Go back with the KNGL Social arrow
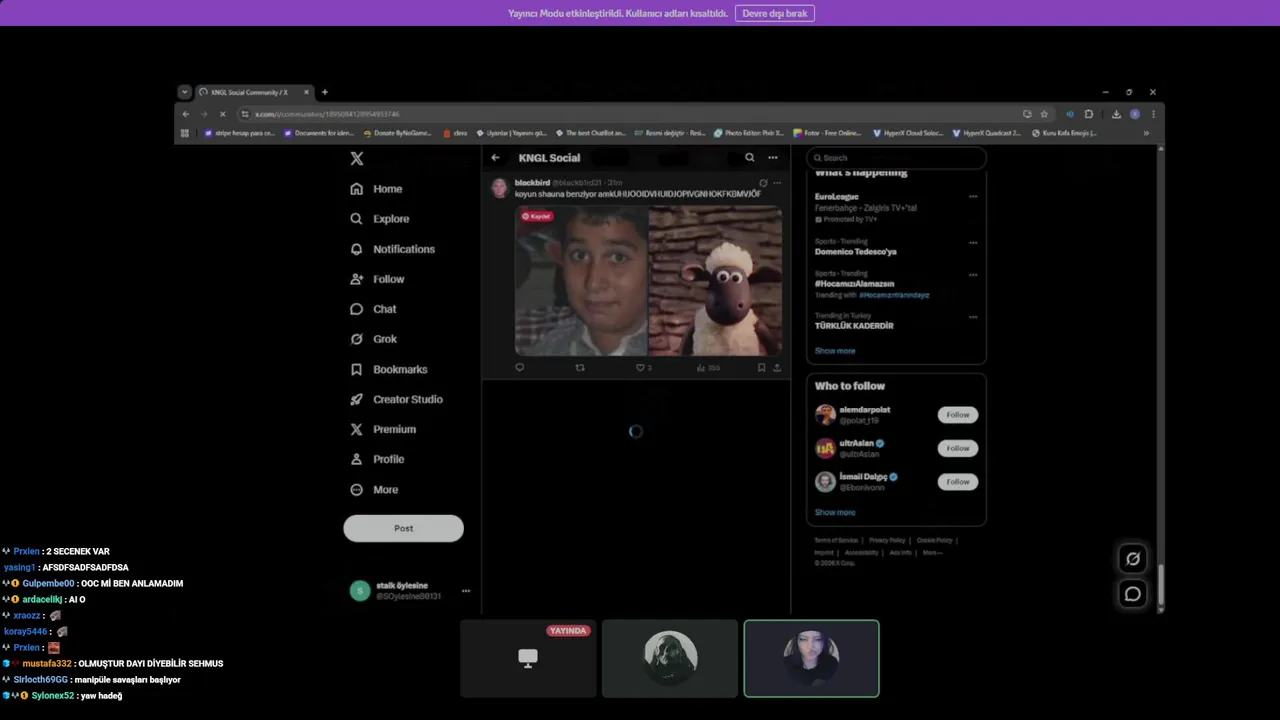The image size is (1280, 720). 495,158
